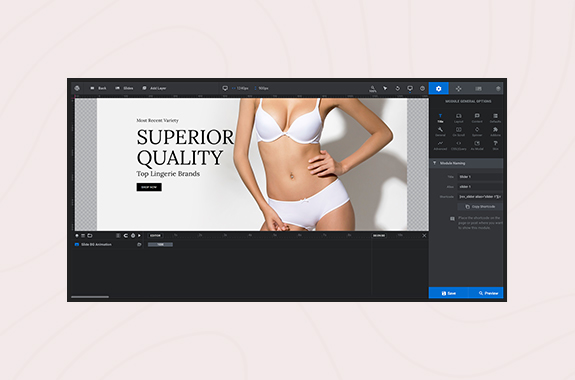Viewport: 575px width, 380px height.
Task: Click the icon right of Slide BG Animation
Action: [139, 244]
